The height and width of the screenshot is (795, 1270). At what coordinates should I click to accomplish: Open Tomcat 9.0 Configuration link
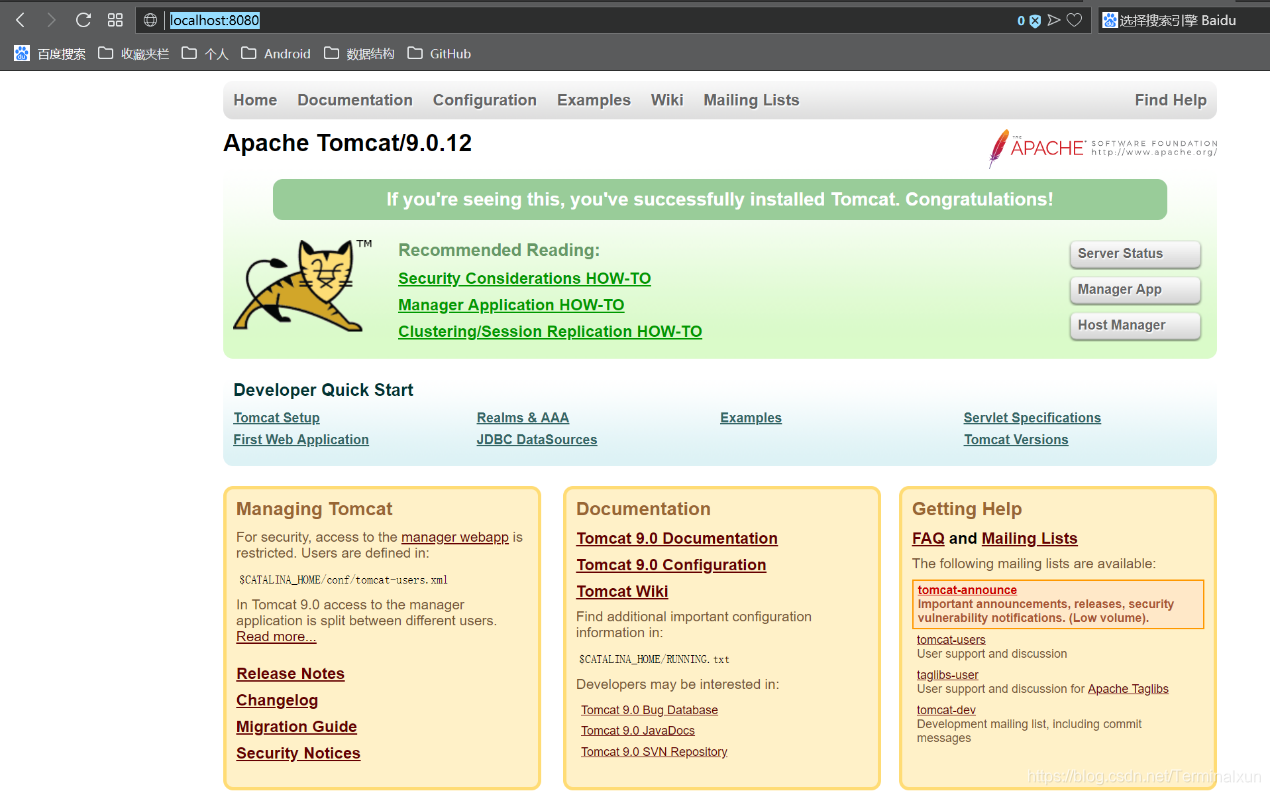point(671,565)
